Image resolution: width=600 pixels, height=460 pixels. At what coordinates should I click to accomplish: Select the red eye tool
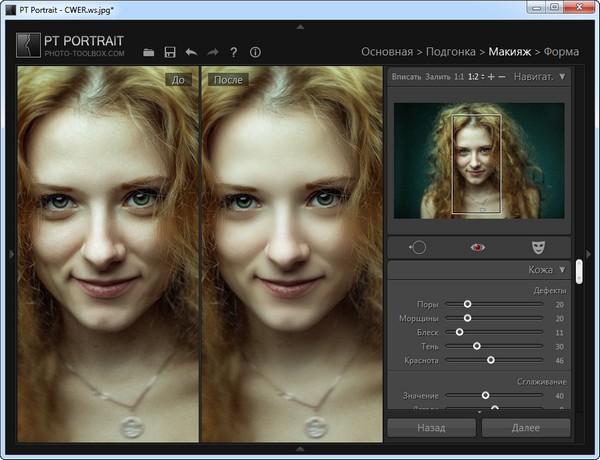click(x=477, y=247)
